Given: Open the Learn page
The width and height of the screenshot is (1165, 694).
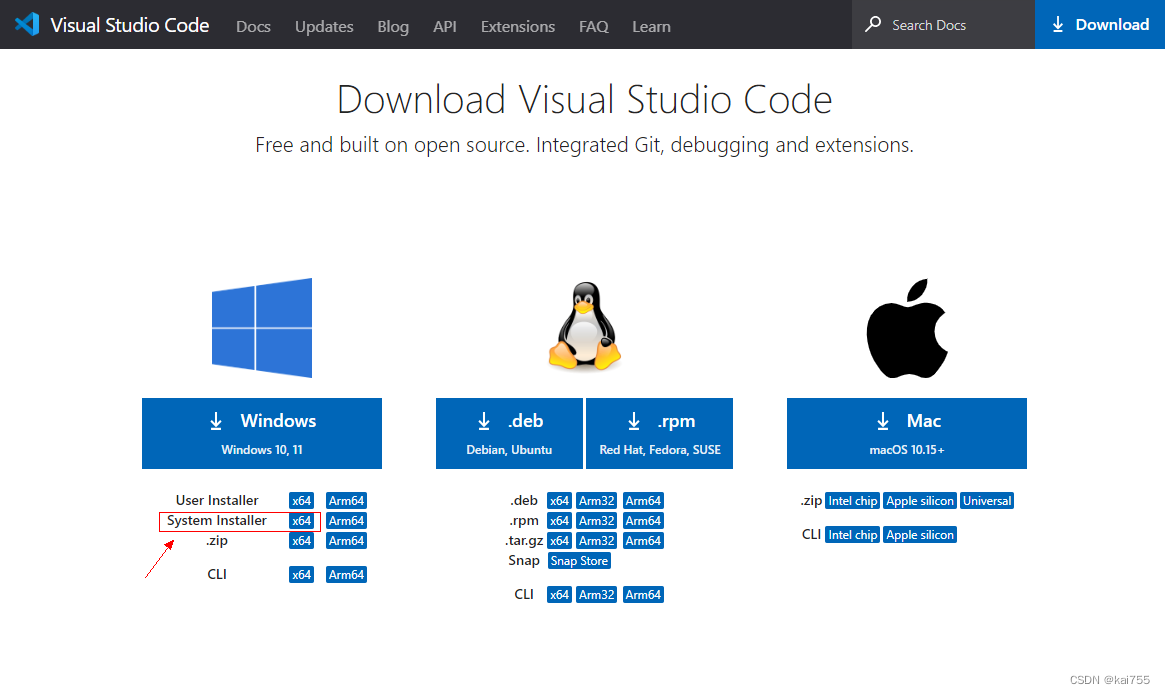Looking at the screenshot, I should point(652,27).
